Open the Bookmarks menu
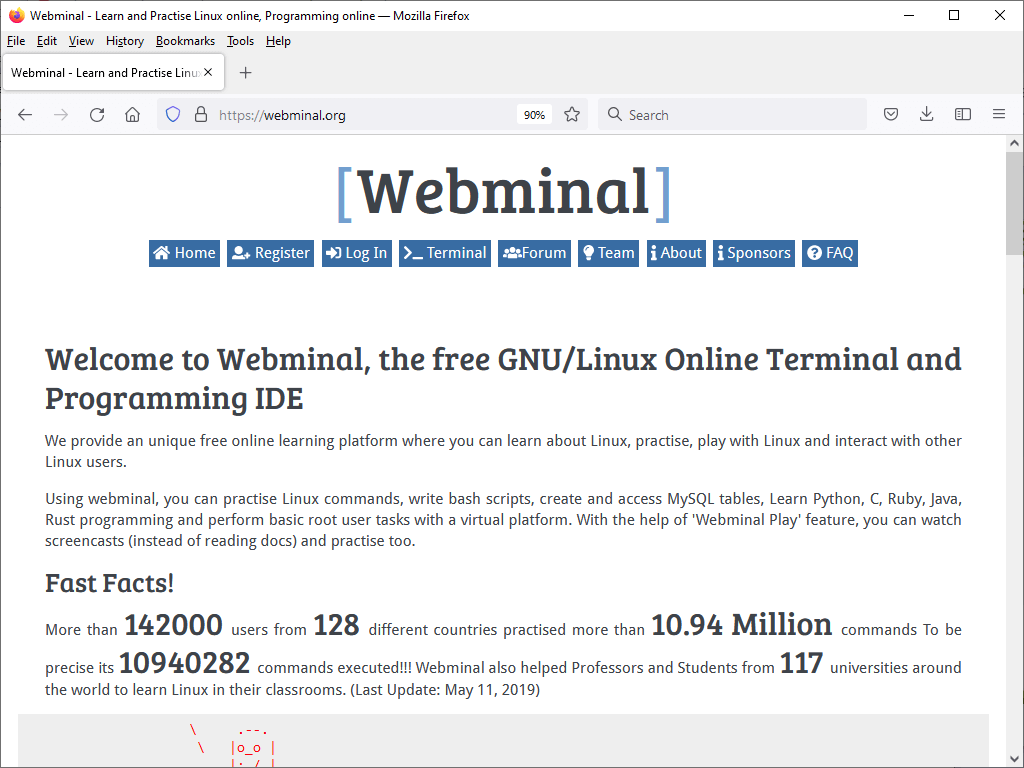This screenshot has width=1024, height=768. [x=185, y=41]
